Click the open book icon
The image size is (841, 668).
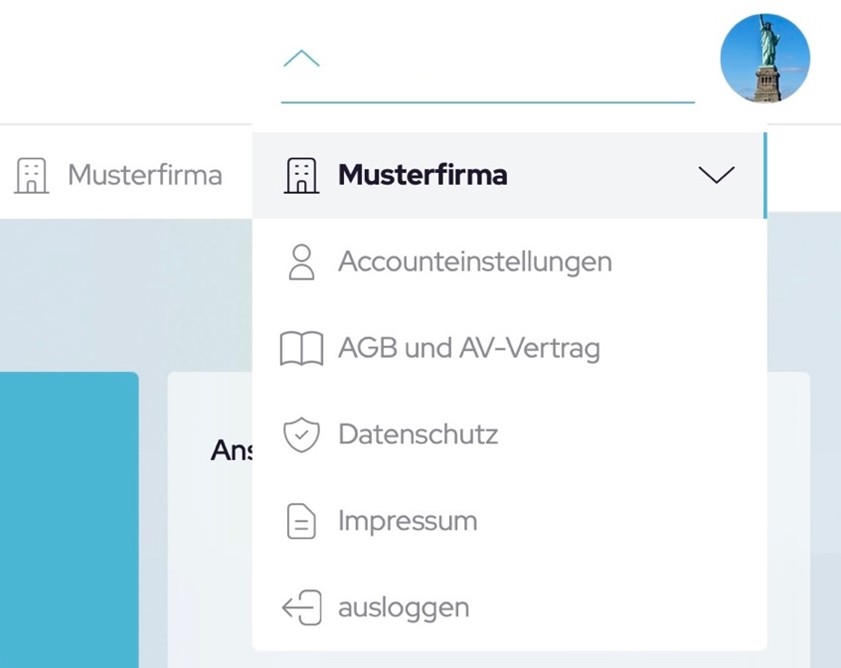click(301, 349)
